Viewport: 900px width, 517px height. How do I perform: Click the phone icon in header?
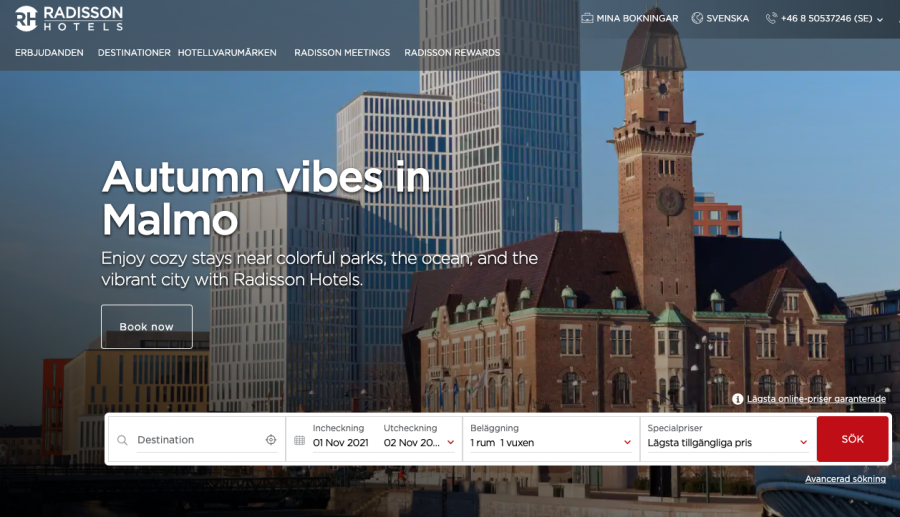click(771, 18)
